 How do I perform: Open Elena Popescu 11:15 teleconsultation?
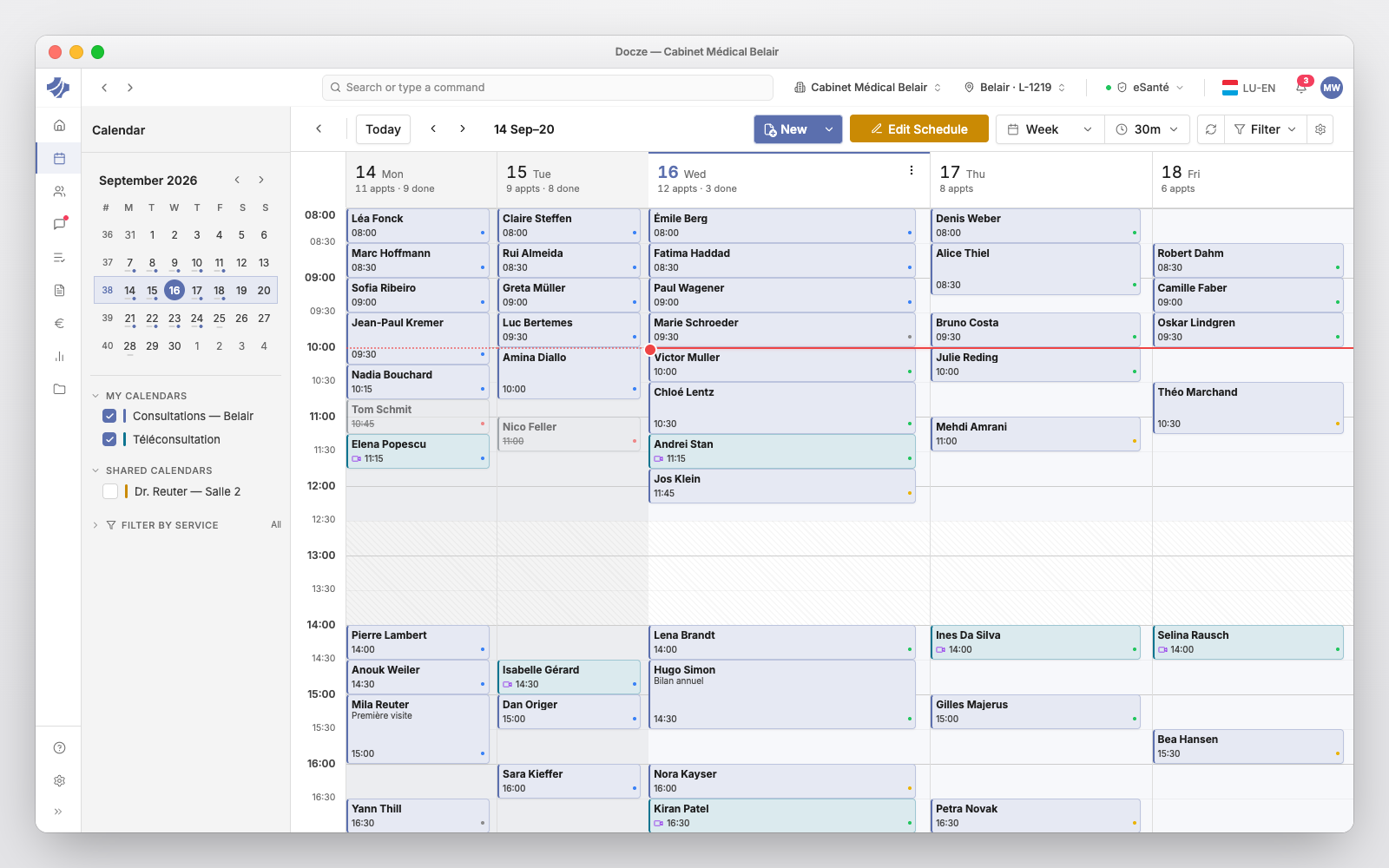(418, 451)
